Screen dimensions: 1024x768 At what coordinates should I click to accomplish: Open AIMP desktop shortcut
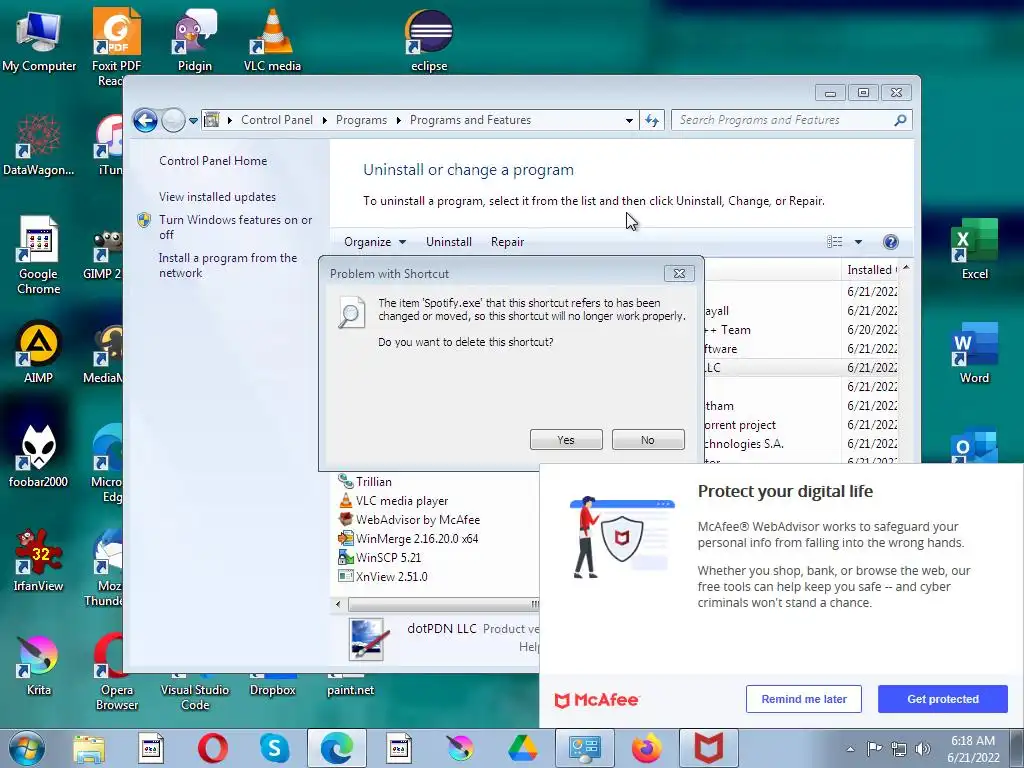(39, 353)
